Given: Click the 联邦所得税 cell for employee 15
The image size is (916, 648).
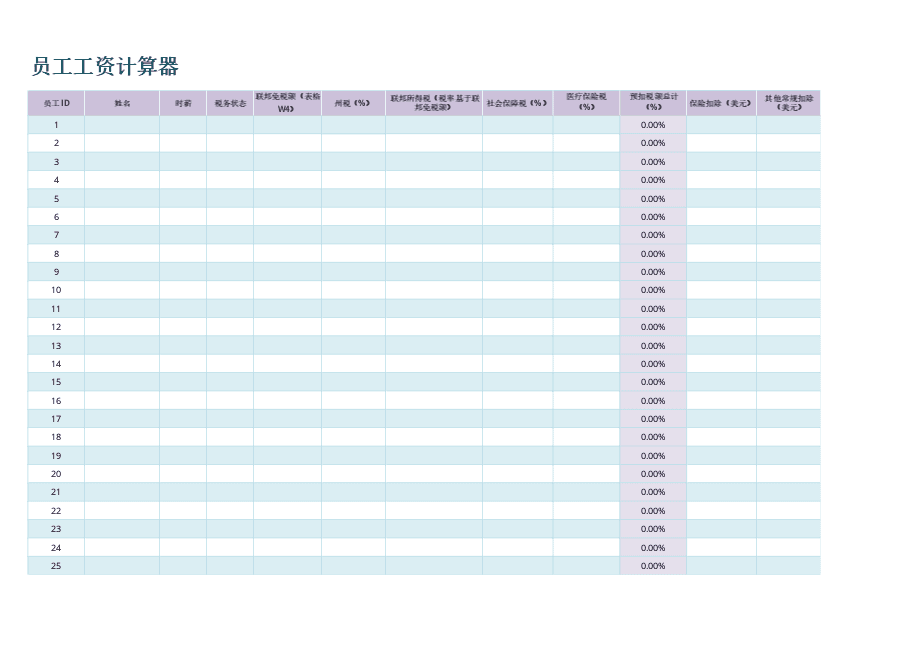Looking at the screenshot, I should (434, 382).
